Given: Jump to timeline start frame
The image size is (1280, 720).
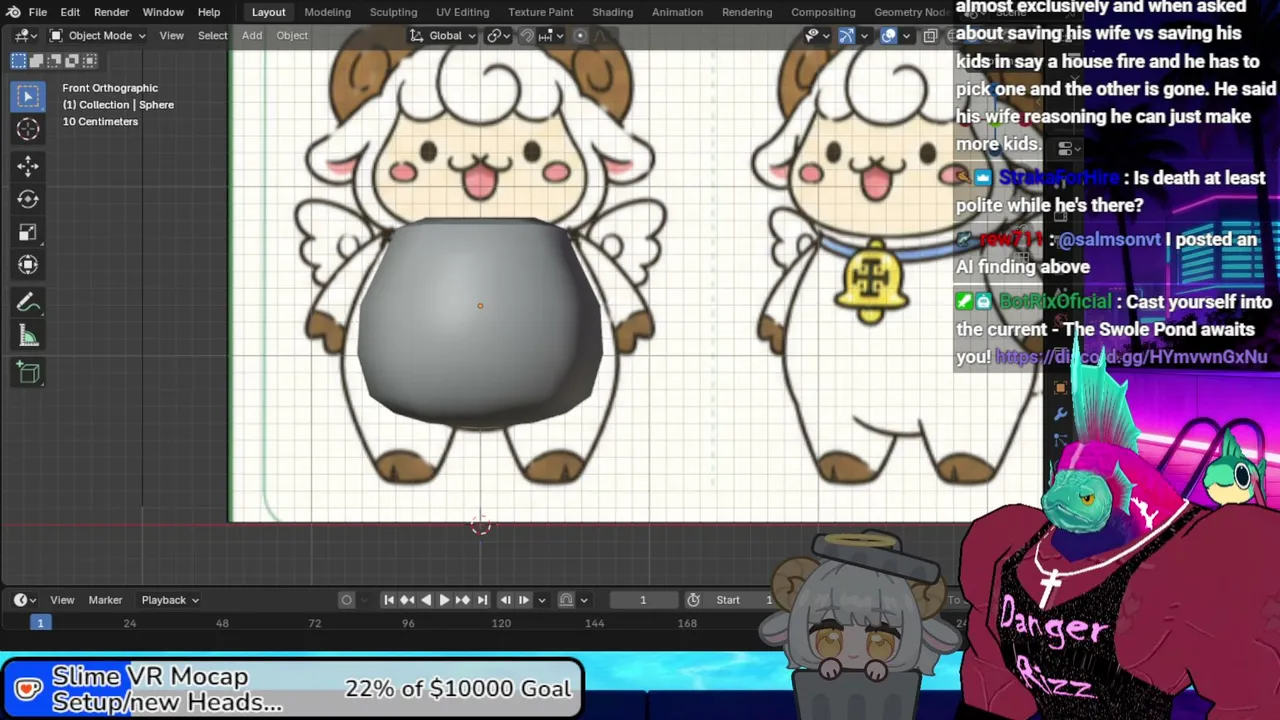Looking at the screenshot, I should point(388,600).
